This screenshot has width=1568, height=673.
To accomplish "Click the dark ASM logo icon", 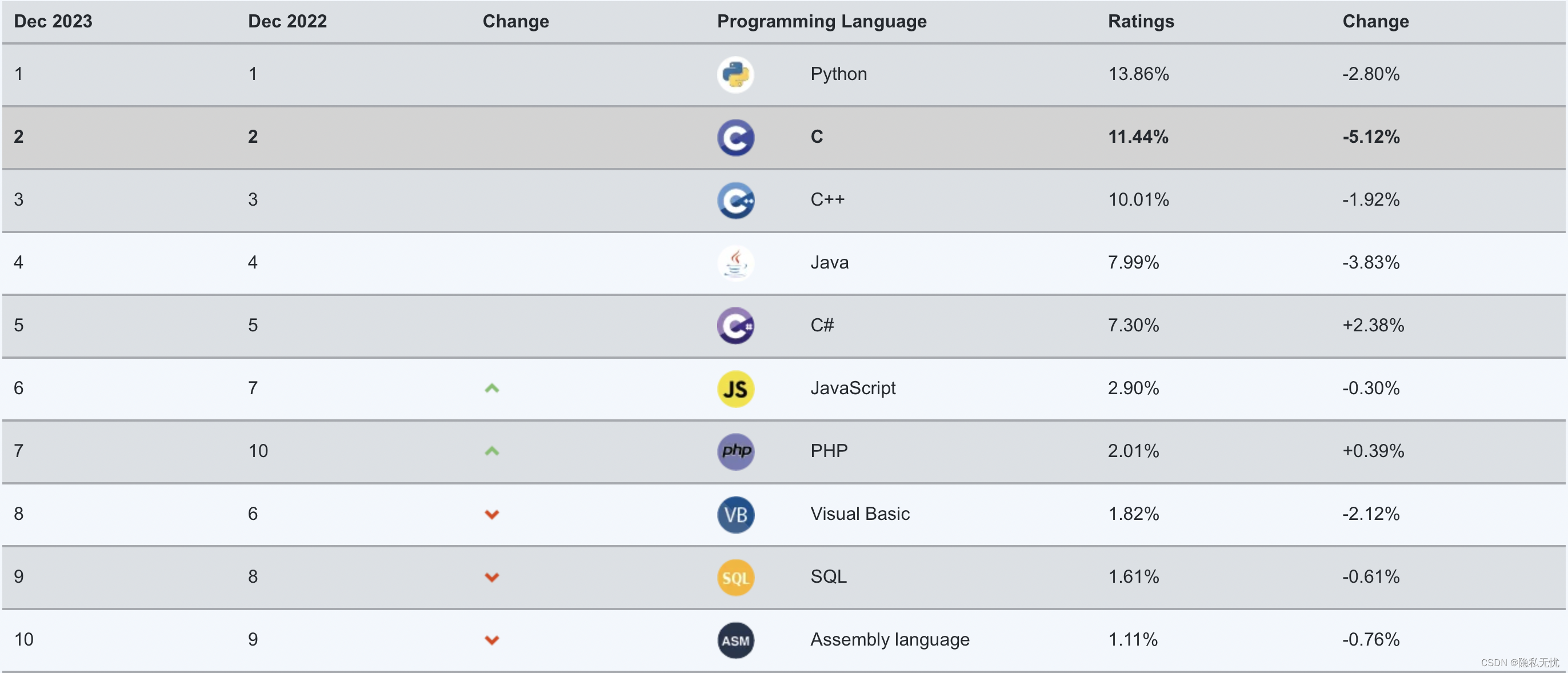I will (735, 640).
